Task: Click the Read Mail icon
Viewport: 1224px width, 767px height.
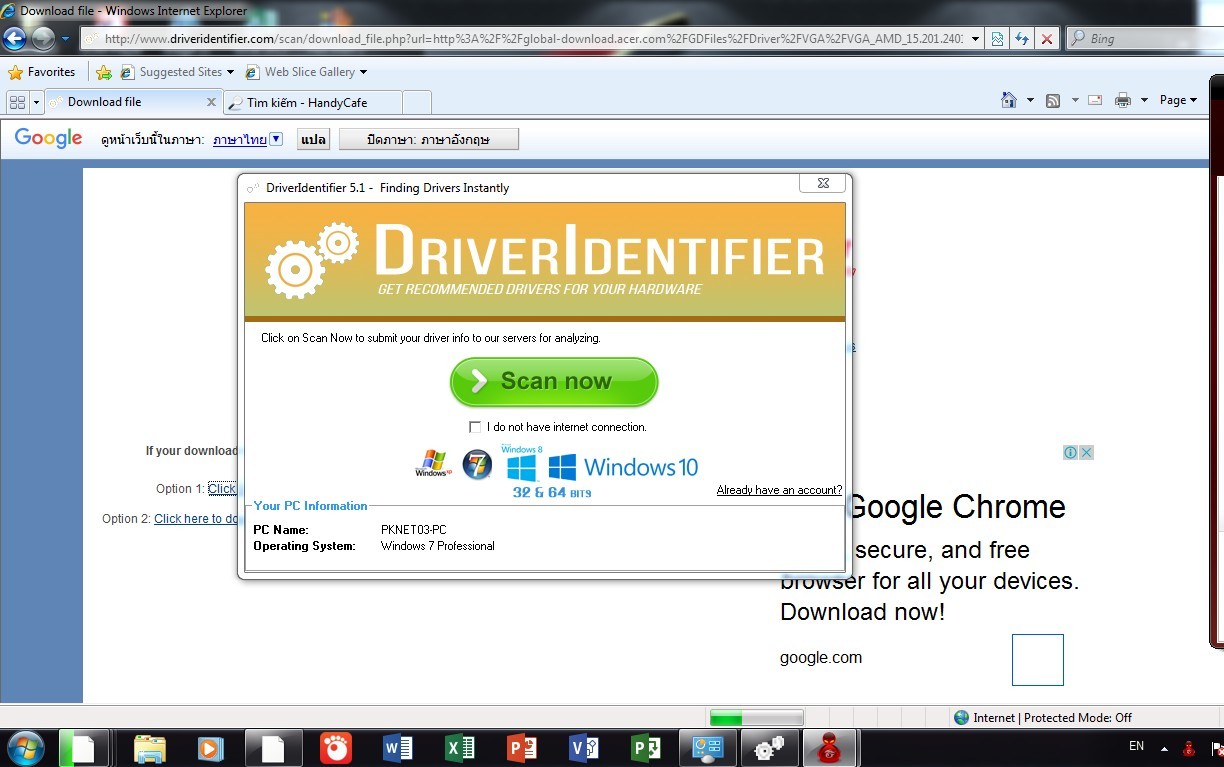Action: point(1095,100)
